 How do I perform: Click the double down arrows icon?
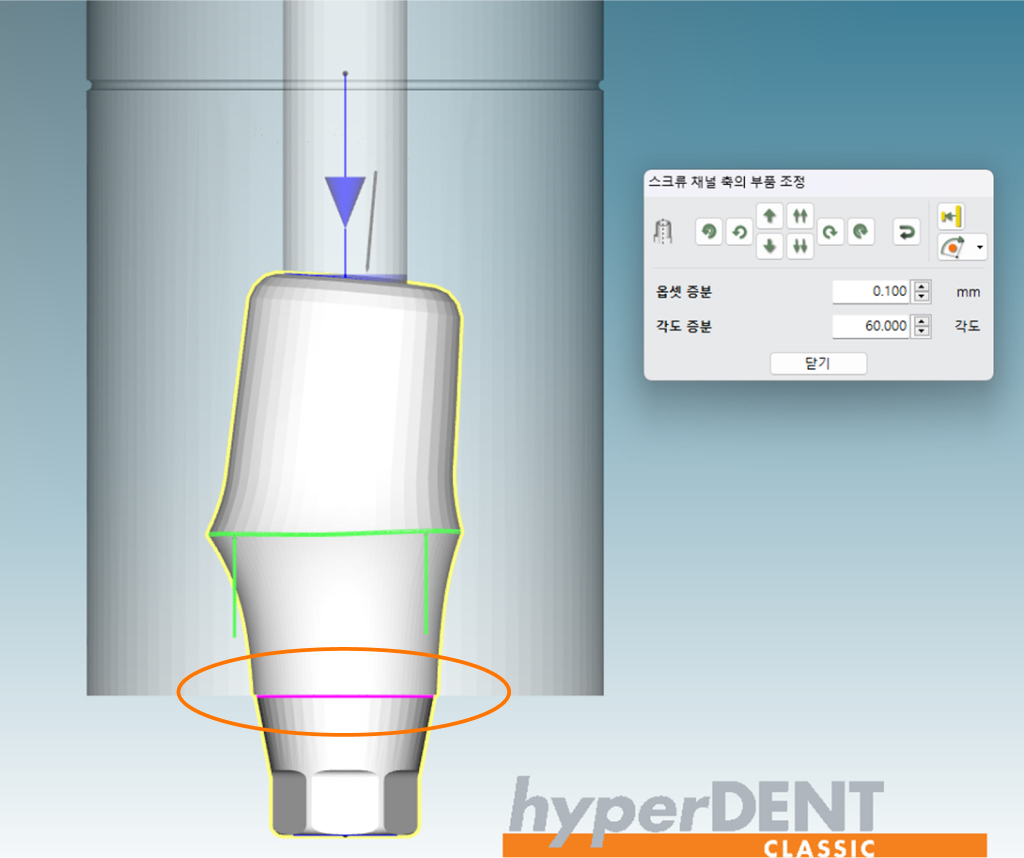pos(799,246)
